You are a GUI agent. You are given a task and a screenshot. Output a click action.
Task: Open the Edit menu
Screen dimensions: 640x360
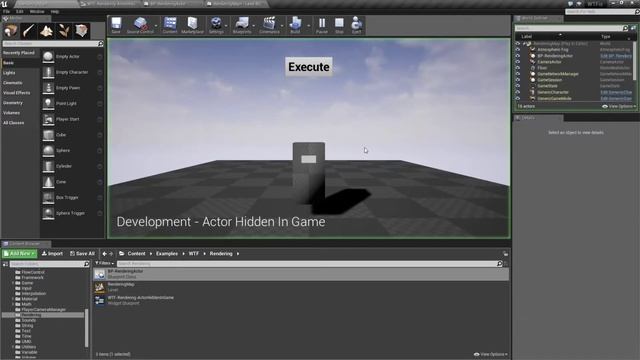tap(20, 11)
